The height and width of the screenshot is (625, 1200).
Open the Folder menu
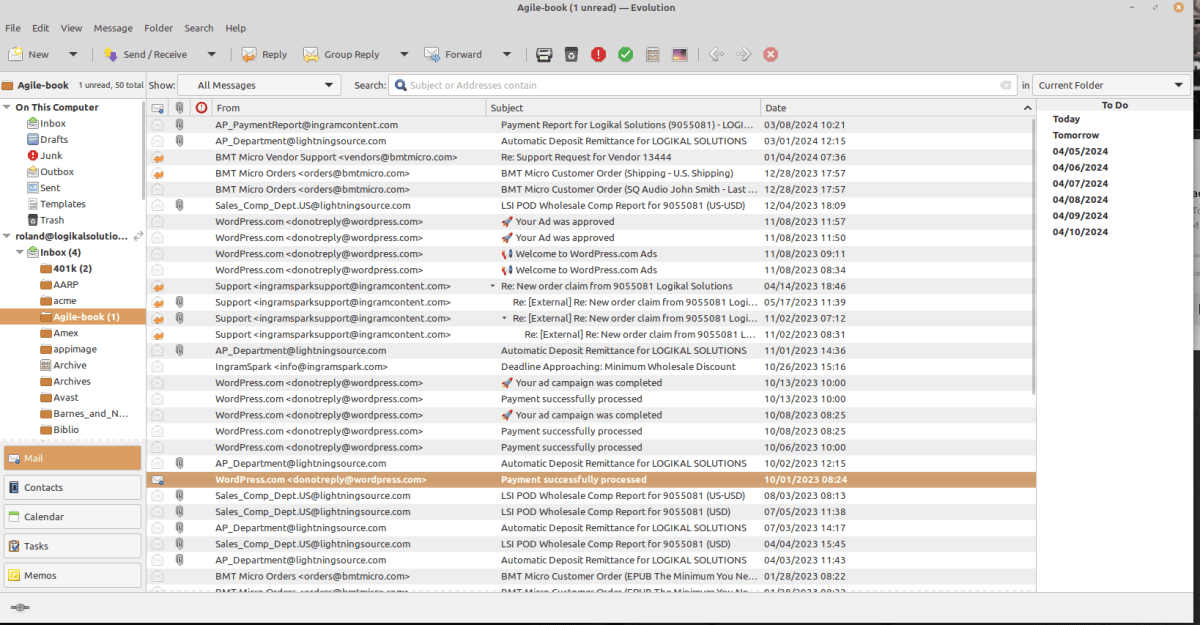158,28
